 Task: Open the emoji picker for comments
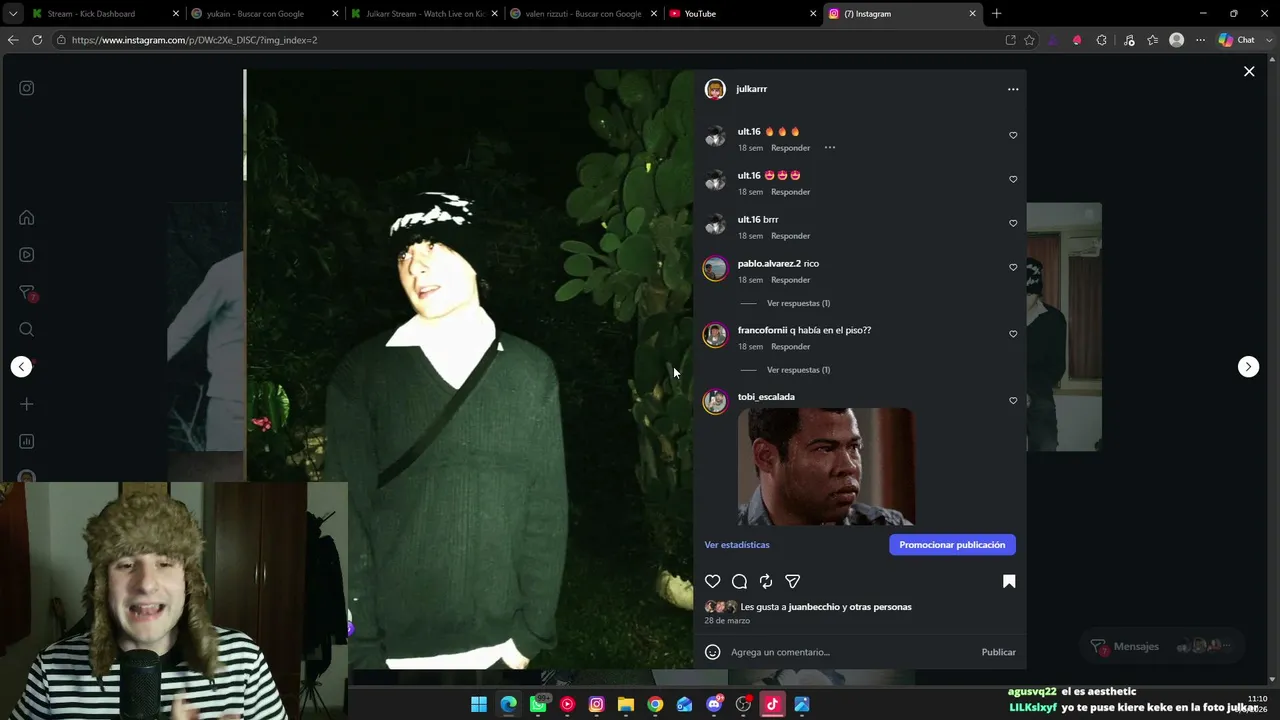pyautogui.click(x=713, y=652)
